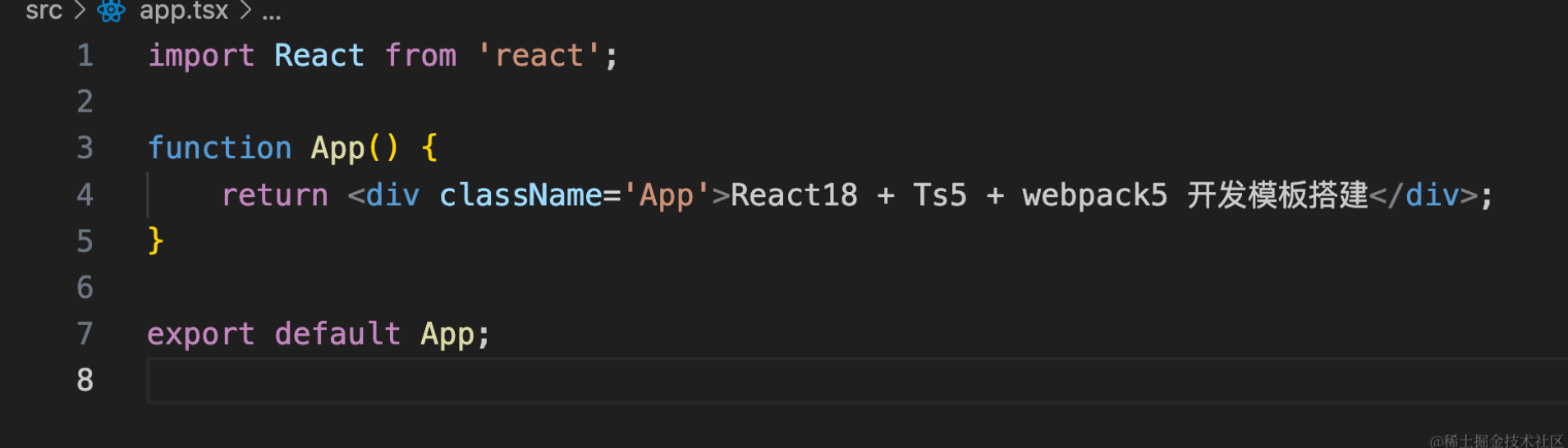The height and width of the screenshot is (448, 1568).
Task: Click the export keyword on line 7
Action: tap(201, 335)
